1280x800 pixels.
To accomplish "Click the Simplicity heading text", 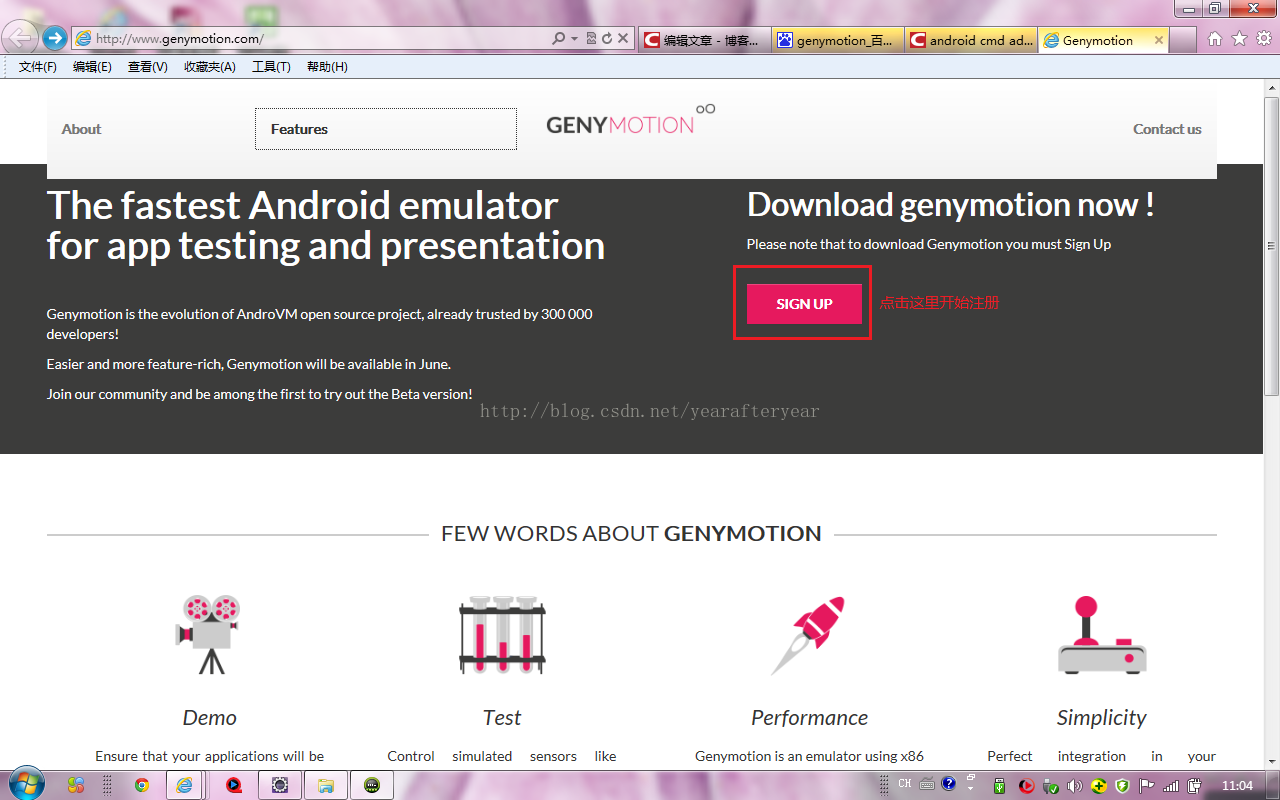I will 1101,718.
